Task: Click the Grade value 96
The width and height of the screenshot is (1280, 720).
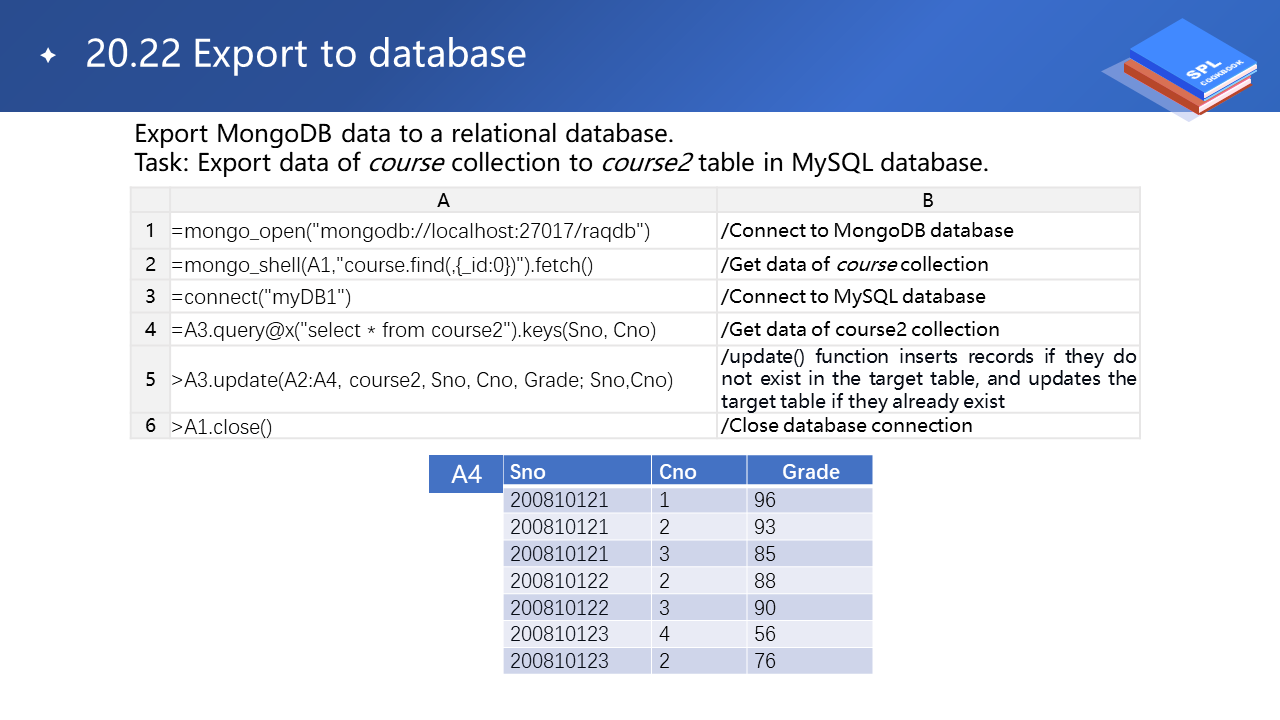Action: point(765,500)
